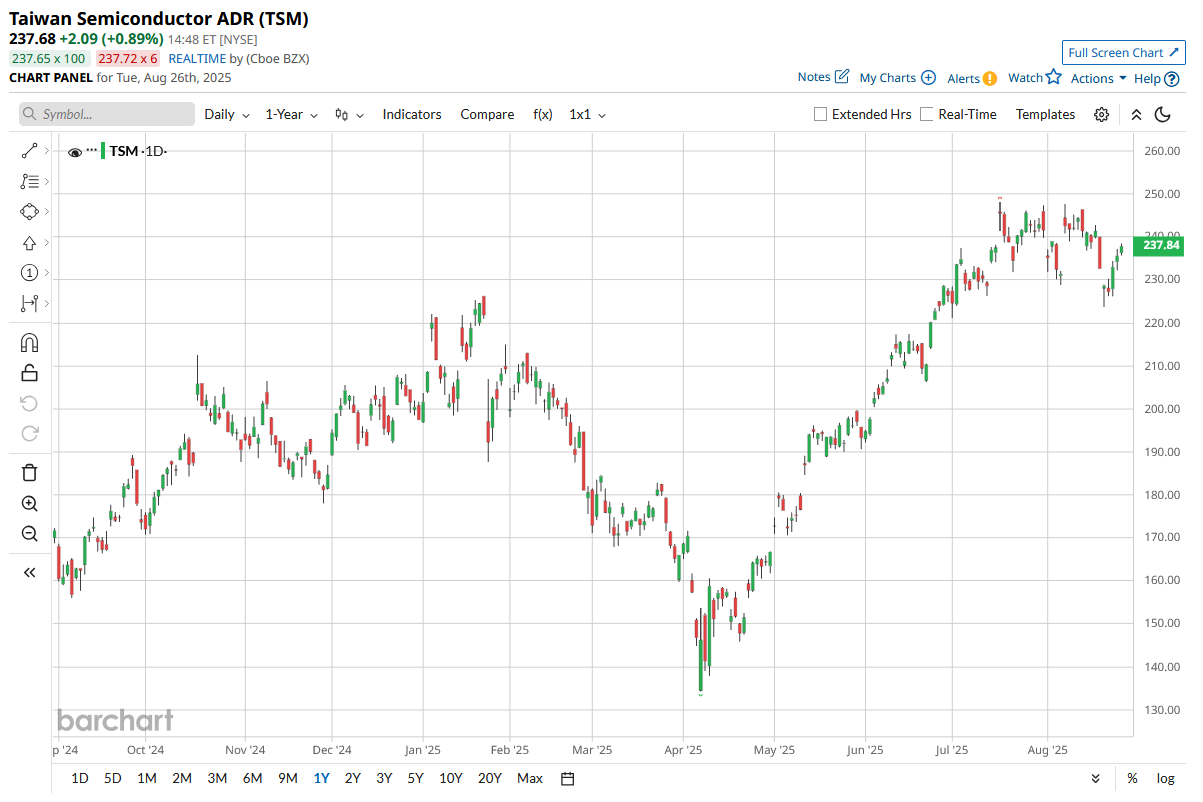This screenshot has width=1203, height=802.
Task: Open the candlestick chart type dropdown
Action: [349, 114]
